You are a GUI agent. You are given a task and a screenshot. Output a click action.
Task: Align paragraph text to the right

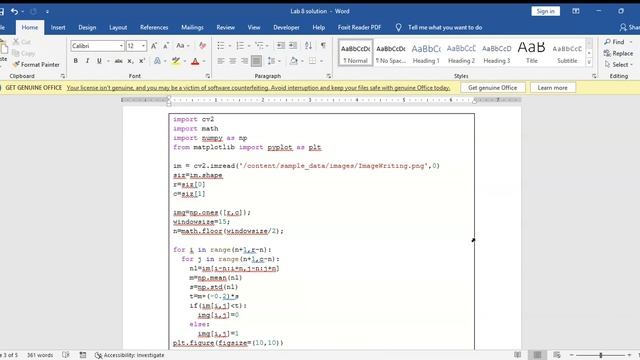click(x=244, y=61)
